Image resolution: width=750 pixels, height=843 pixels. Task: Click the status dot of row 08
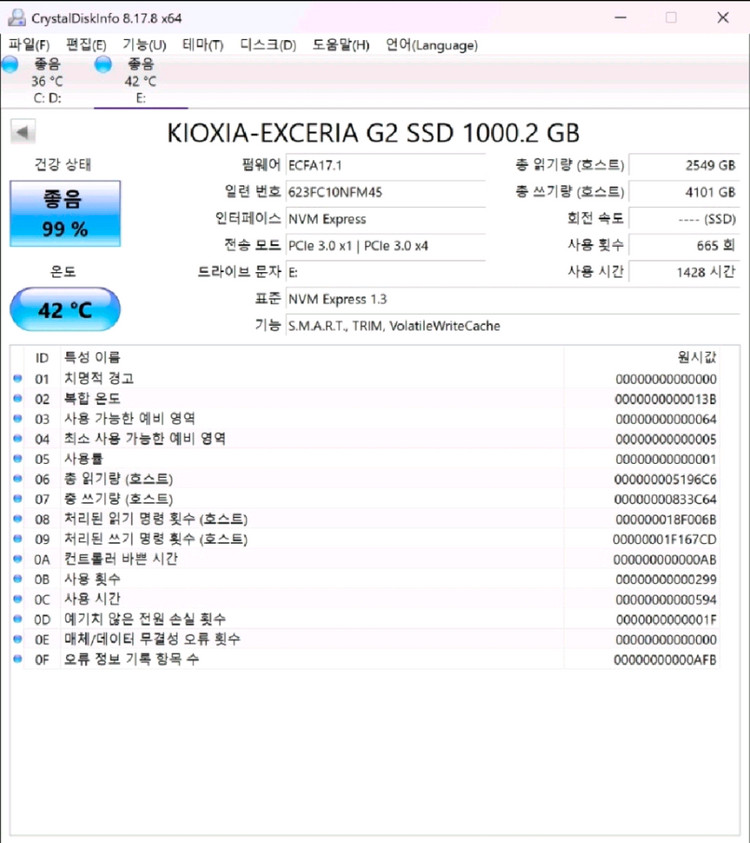point(18,519)
